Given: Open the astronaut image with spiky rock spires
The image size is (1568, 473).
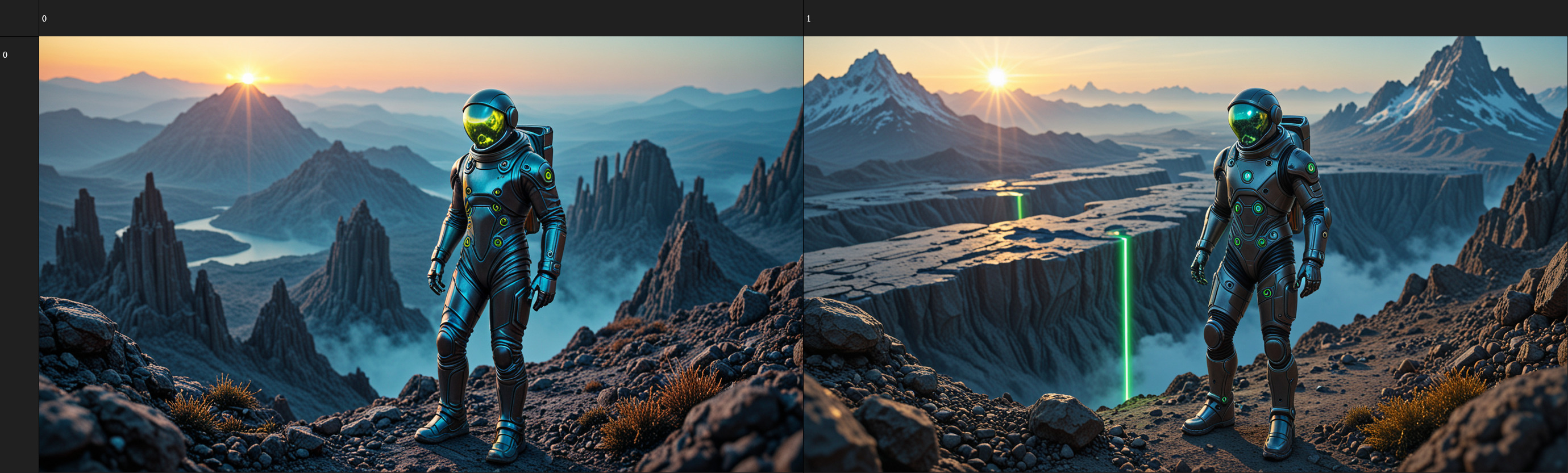Looking at the screenshot, I should point(421,254).
